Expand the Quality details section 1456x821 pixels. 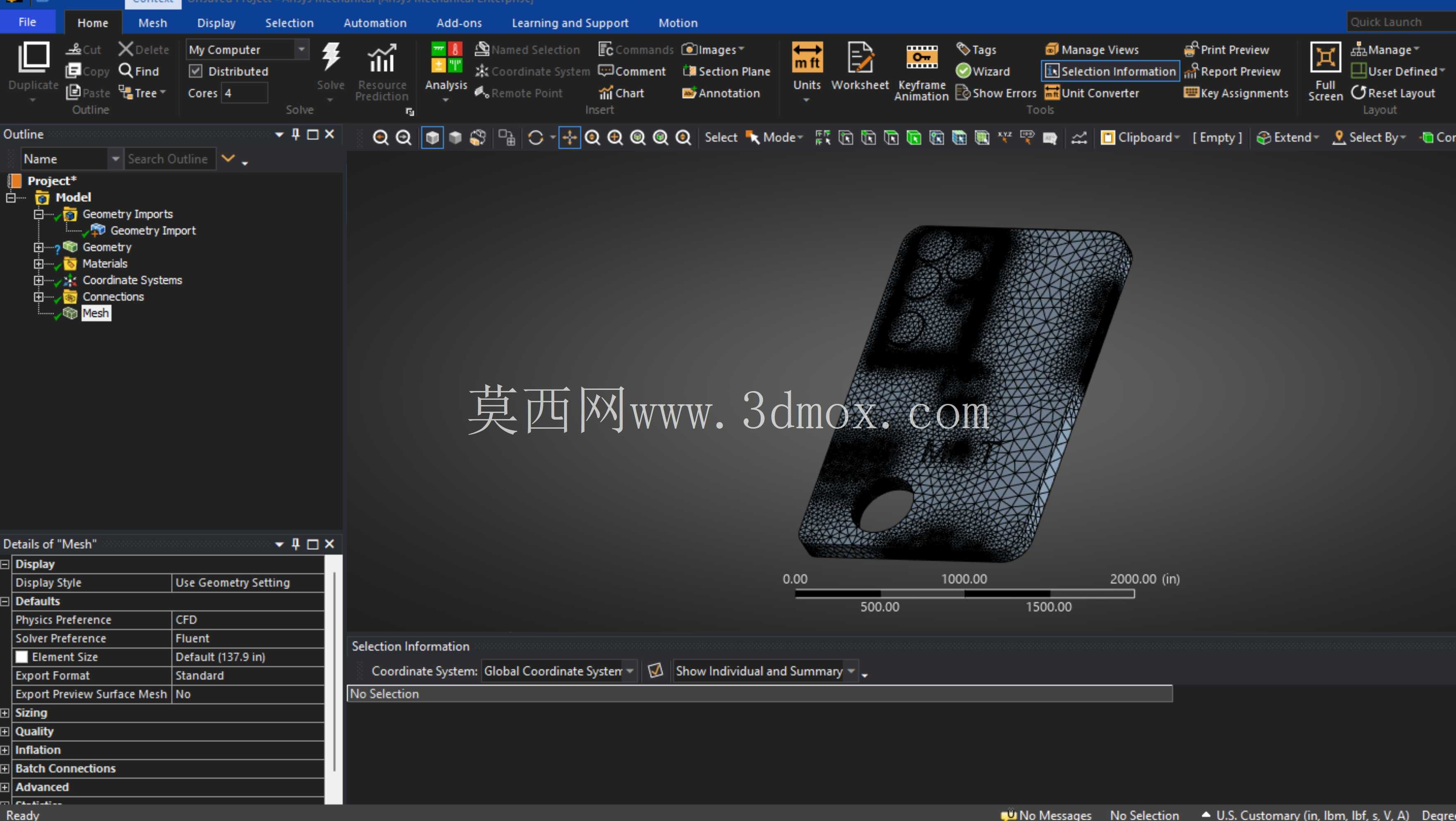(x=5, y=731)
